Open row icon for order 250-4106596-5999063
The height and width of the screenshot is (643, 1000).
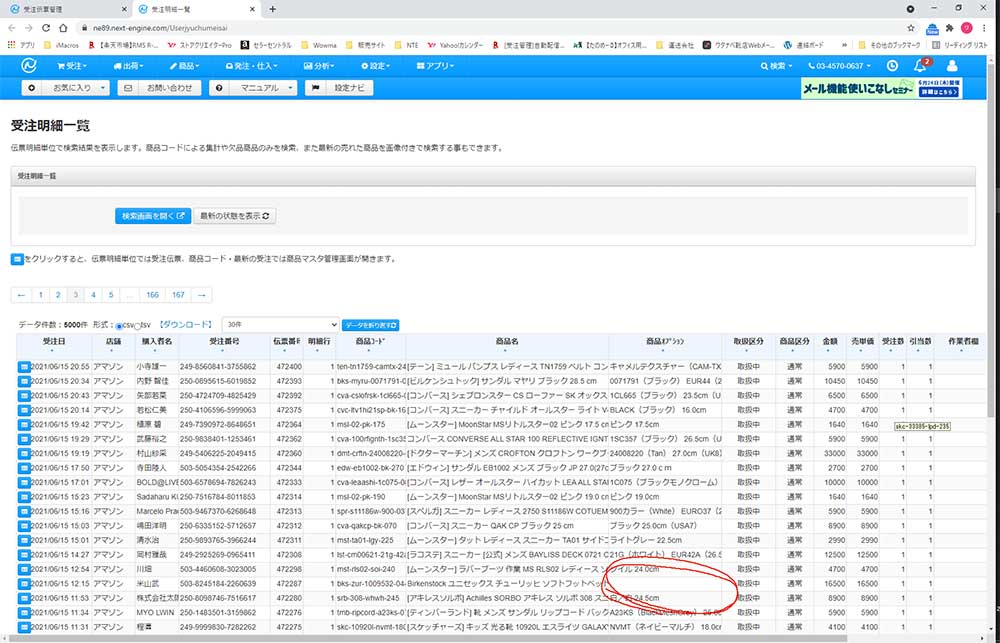[x=23, y=410]
